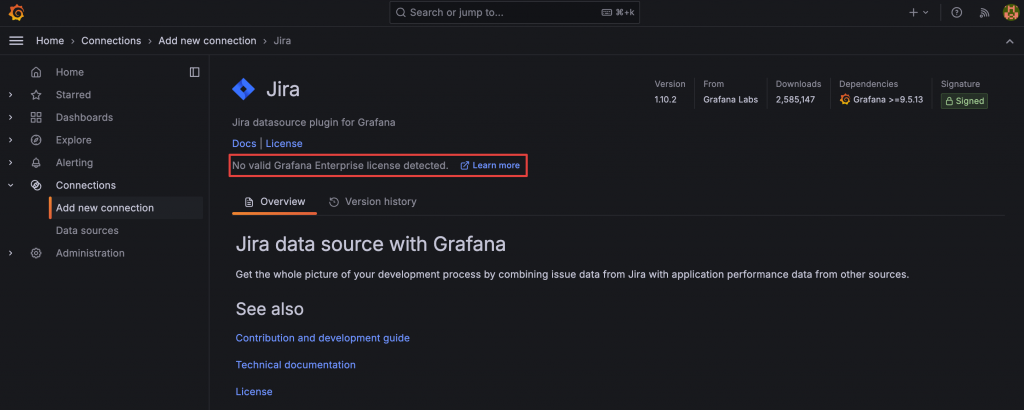Screen dimensions: 1024x410
Task: Expand the Administration section arrow
Action: coord(10,253)
